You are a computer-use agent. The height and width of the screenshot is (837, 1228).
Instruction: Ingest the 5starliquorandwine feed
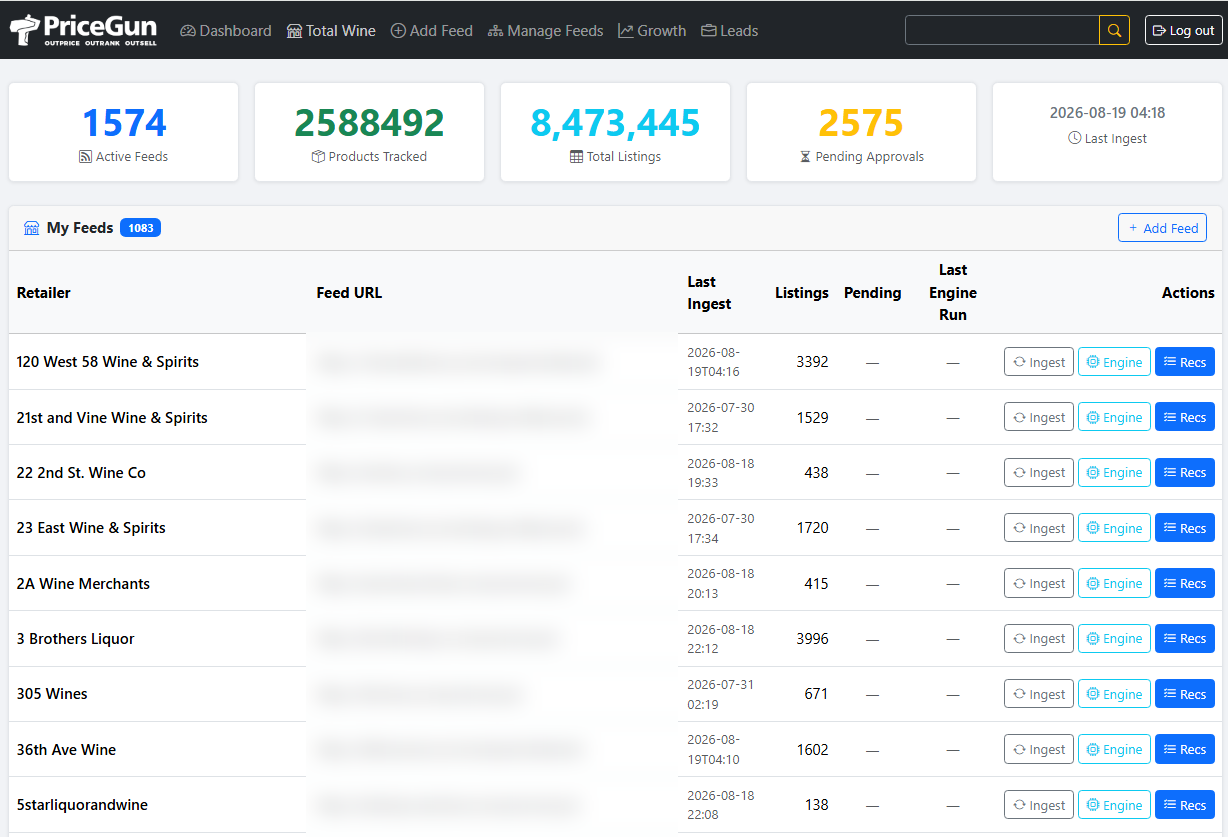pyautogui.click(x=1039, y=805)
